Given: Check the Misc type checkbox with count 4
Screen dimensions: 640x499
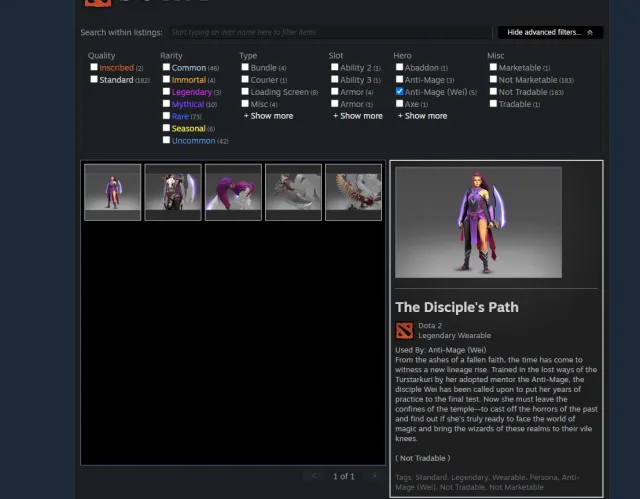Looking at the screenshot, I should [245, 104].
